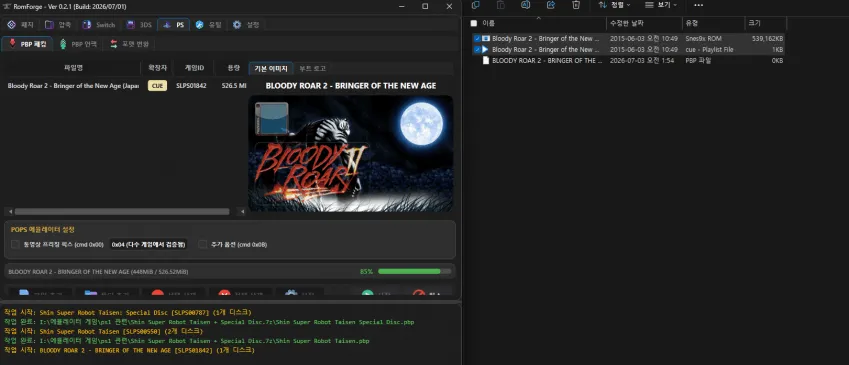Click the paste icon in Explorer toolbar
849x365 pixels.
(x=501, y=5)
